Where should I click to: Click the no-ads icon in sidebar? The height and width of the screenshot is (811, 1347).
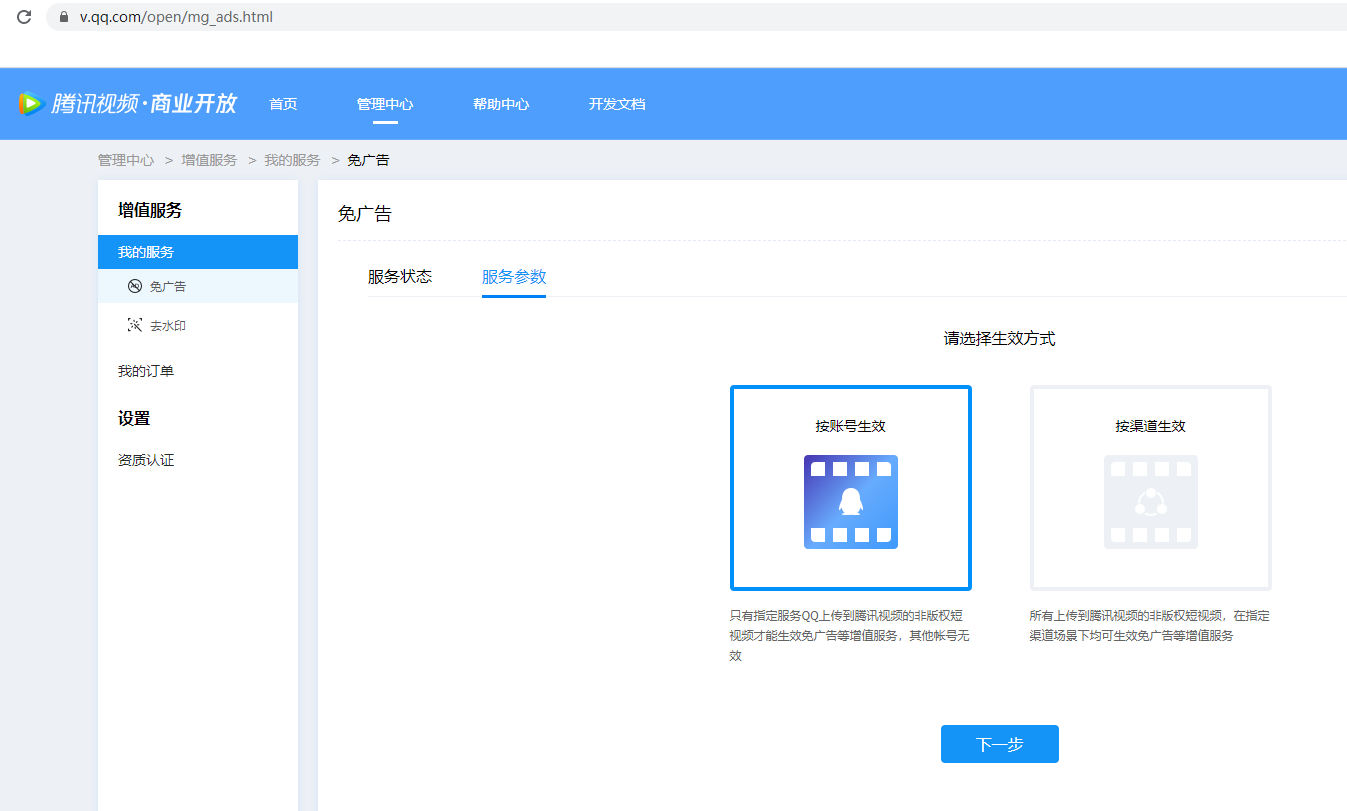click(x=135, y=287)
